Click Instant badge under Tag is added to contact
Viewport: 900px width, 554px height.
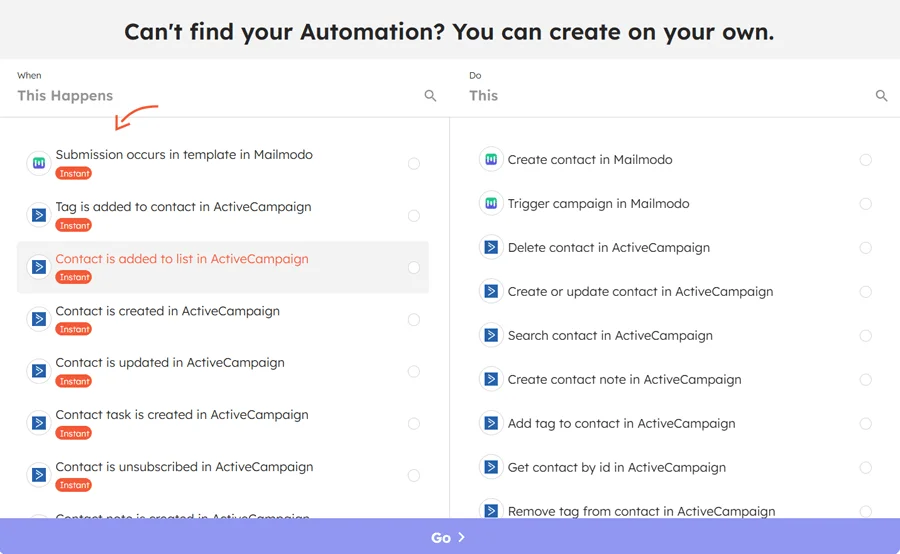coord(73,226)
